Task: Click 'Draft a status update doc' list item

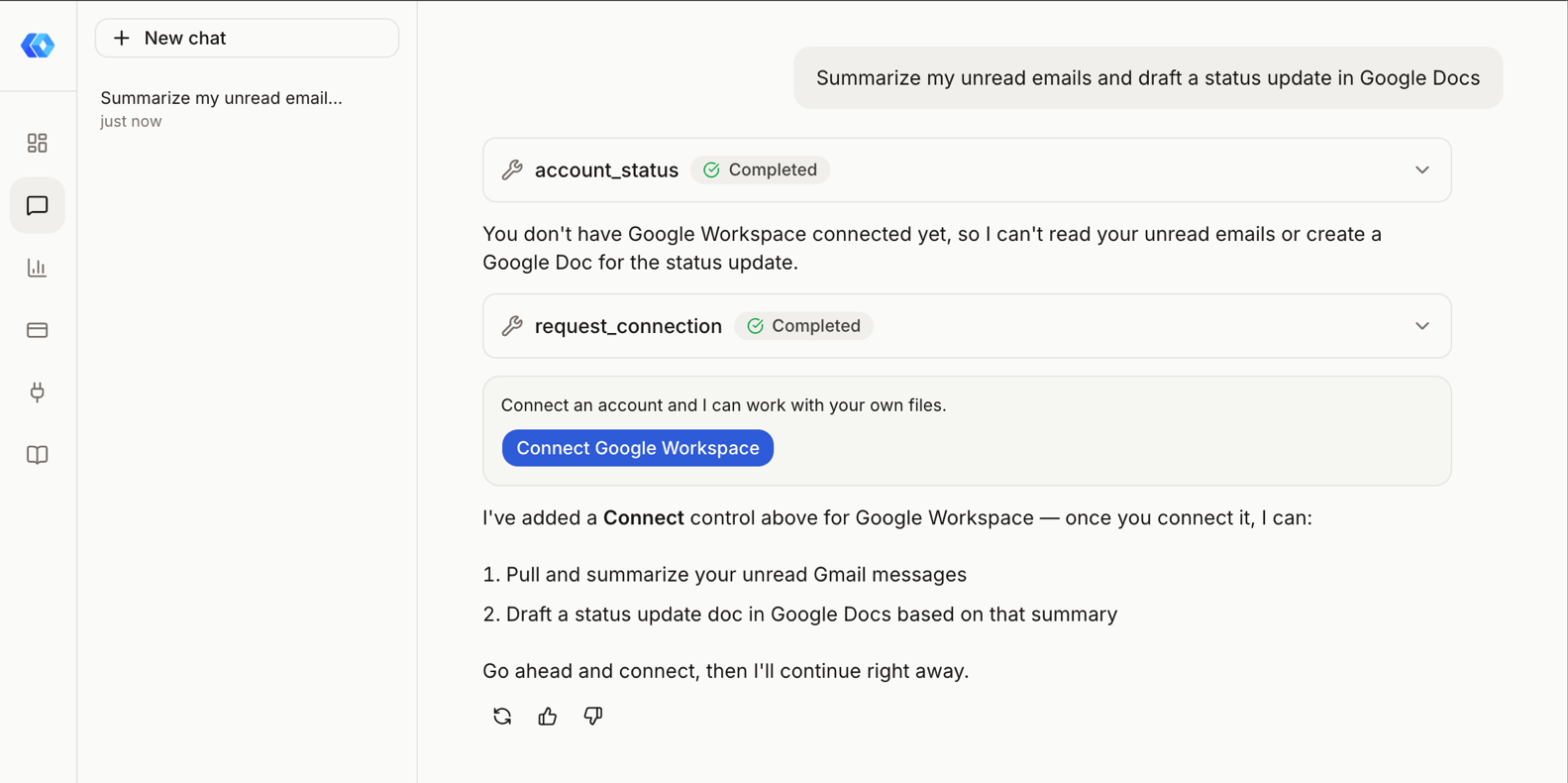Action: click(811, 615)
